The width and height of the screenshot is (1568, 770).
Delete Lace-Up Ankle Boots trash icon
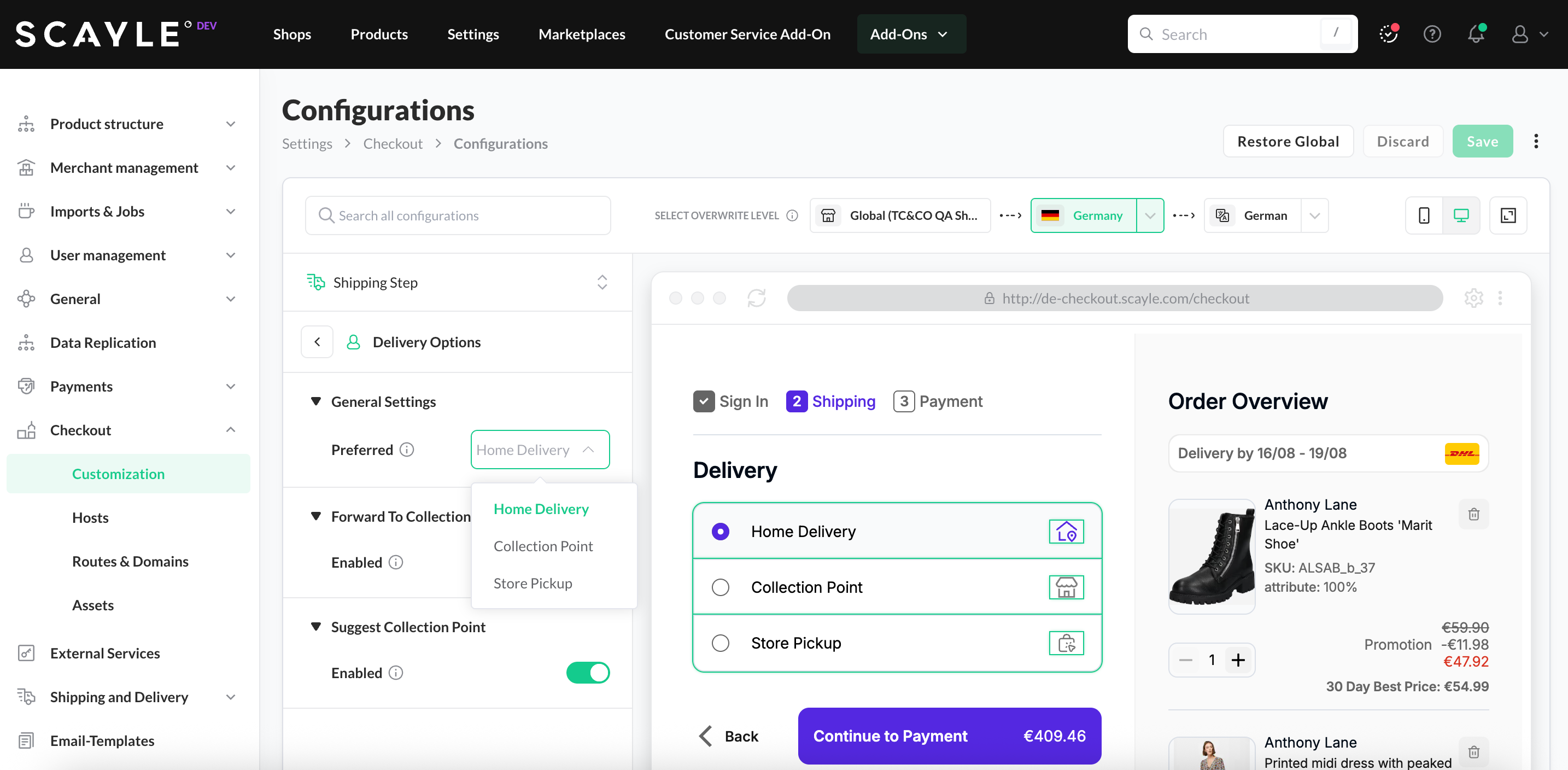click(x=1473, y=515)
